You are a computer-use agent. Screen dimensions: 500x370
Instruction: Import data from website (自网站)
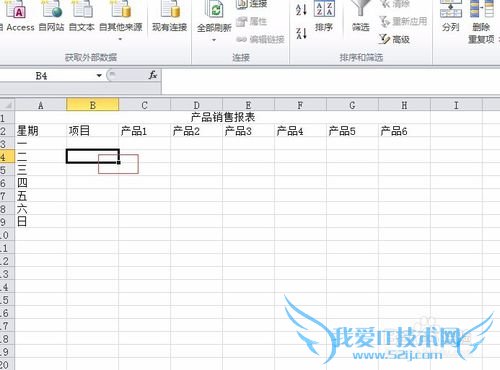(51, 15)
